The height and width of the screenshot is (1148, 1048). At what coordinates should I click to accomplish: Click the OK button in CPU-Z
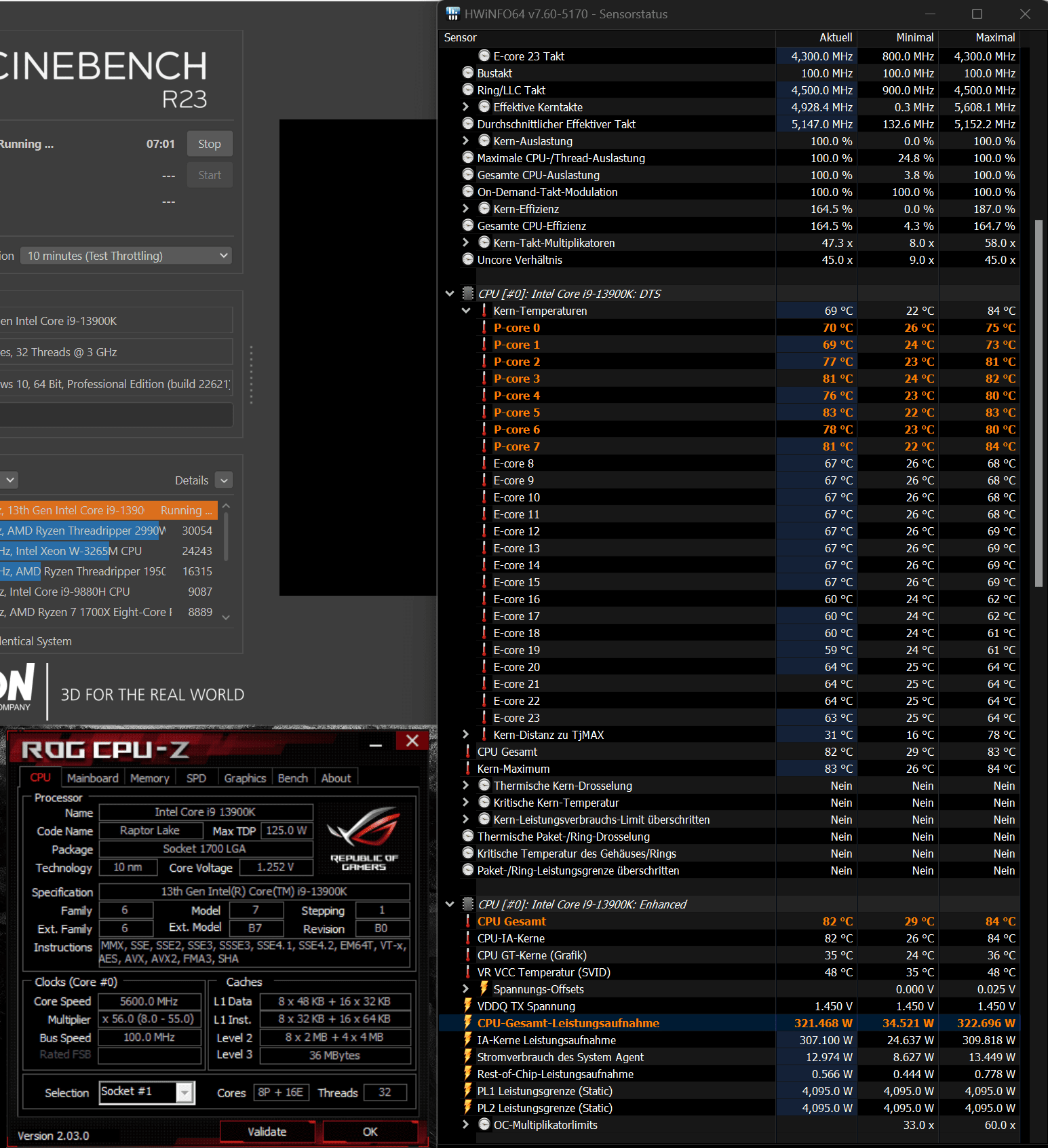pos(370,1132)
